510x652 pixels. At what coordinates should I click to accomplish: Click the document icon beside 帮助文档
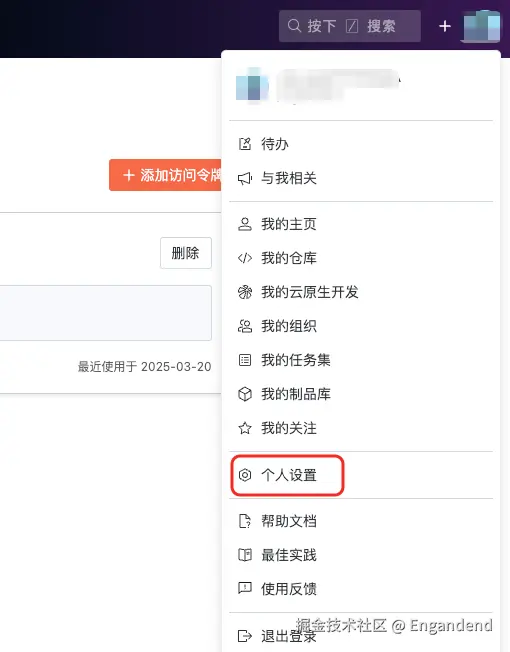click(x=245, y=521)
